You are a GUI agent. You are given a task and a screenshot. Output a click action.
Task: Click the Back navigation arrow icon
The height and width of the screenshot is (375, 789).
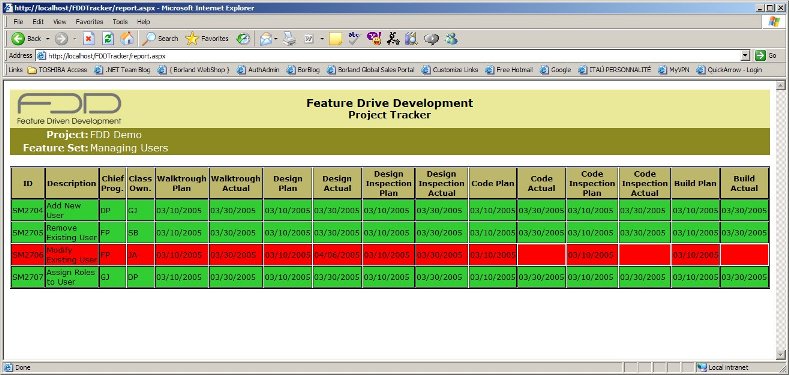tap(18, 38)
